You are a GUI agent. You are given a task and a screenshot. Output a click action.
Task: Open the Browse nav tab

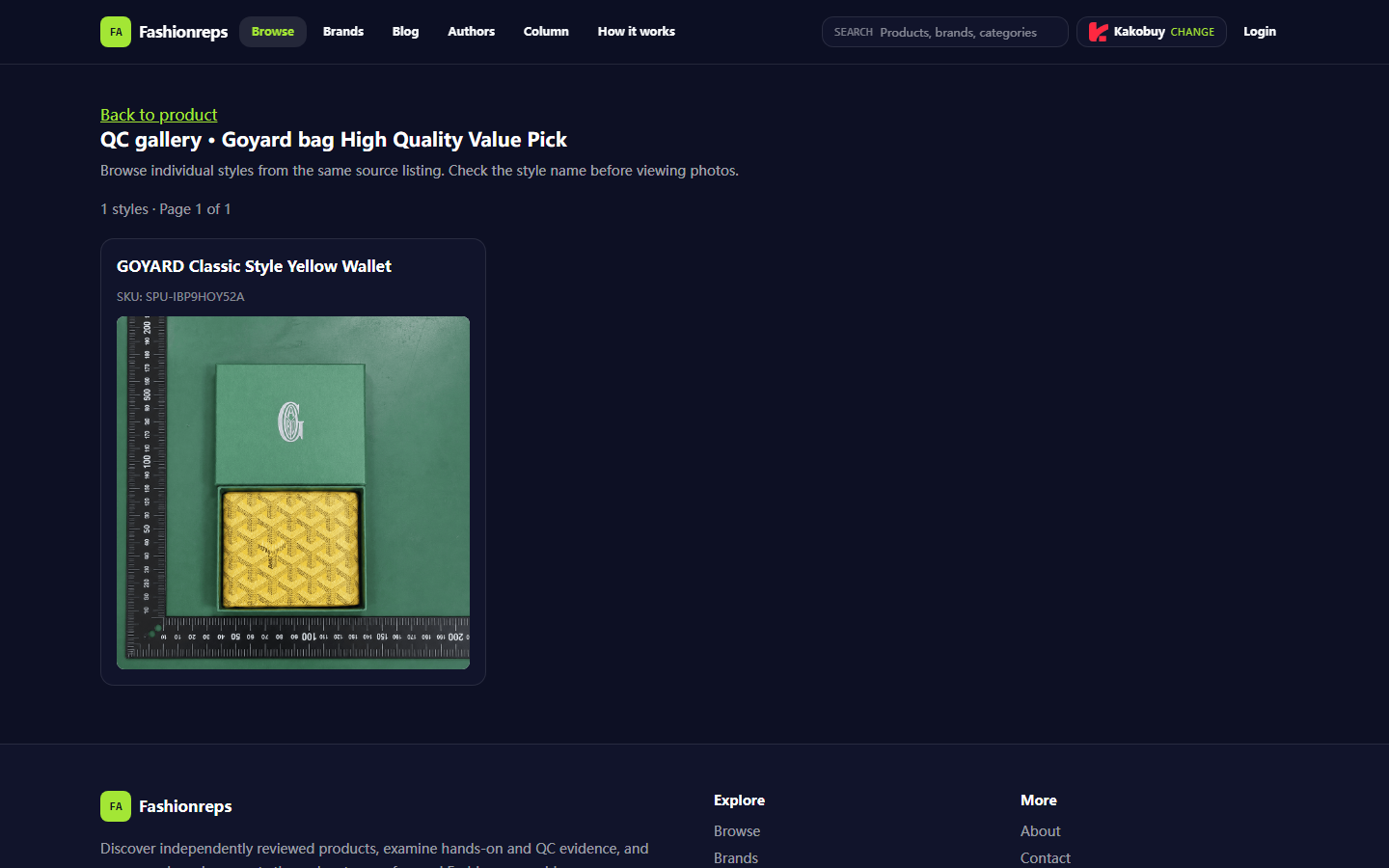click(273, 32)
